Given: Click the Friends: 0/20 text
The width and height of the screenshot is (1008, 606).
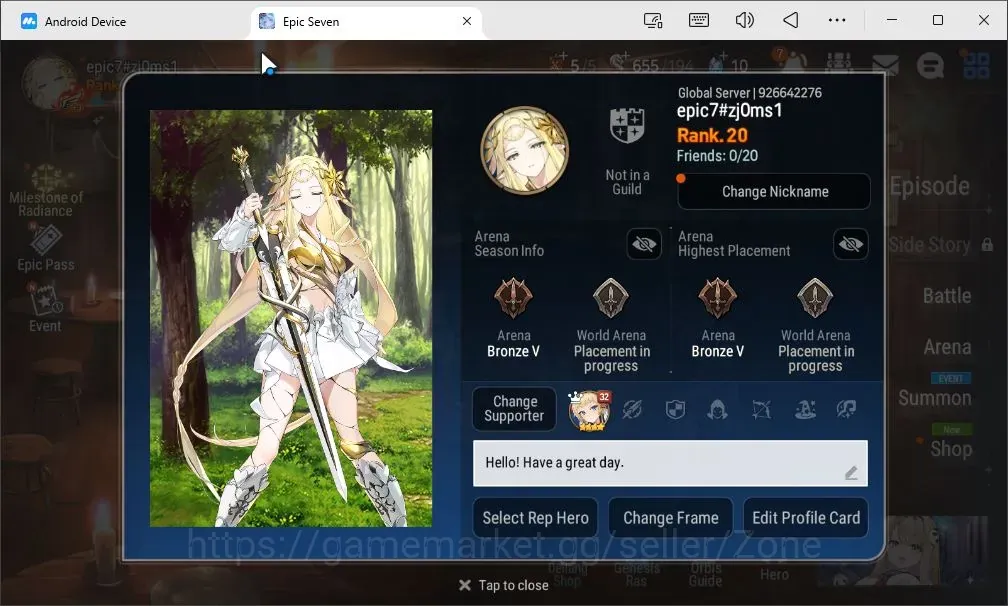Looking at the screenshot, I should pos(717,156).
